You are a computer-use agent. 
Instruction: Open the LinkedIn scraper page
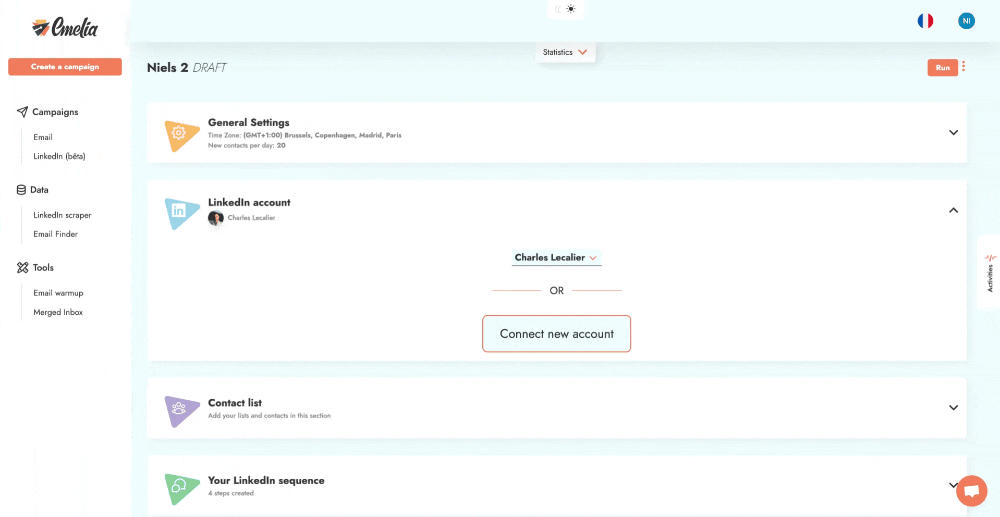(62, 215)
